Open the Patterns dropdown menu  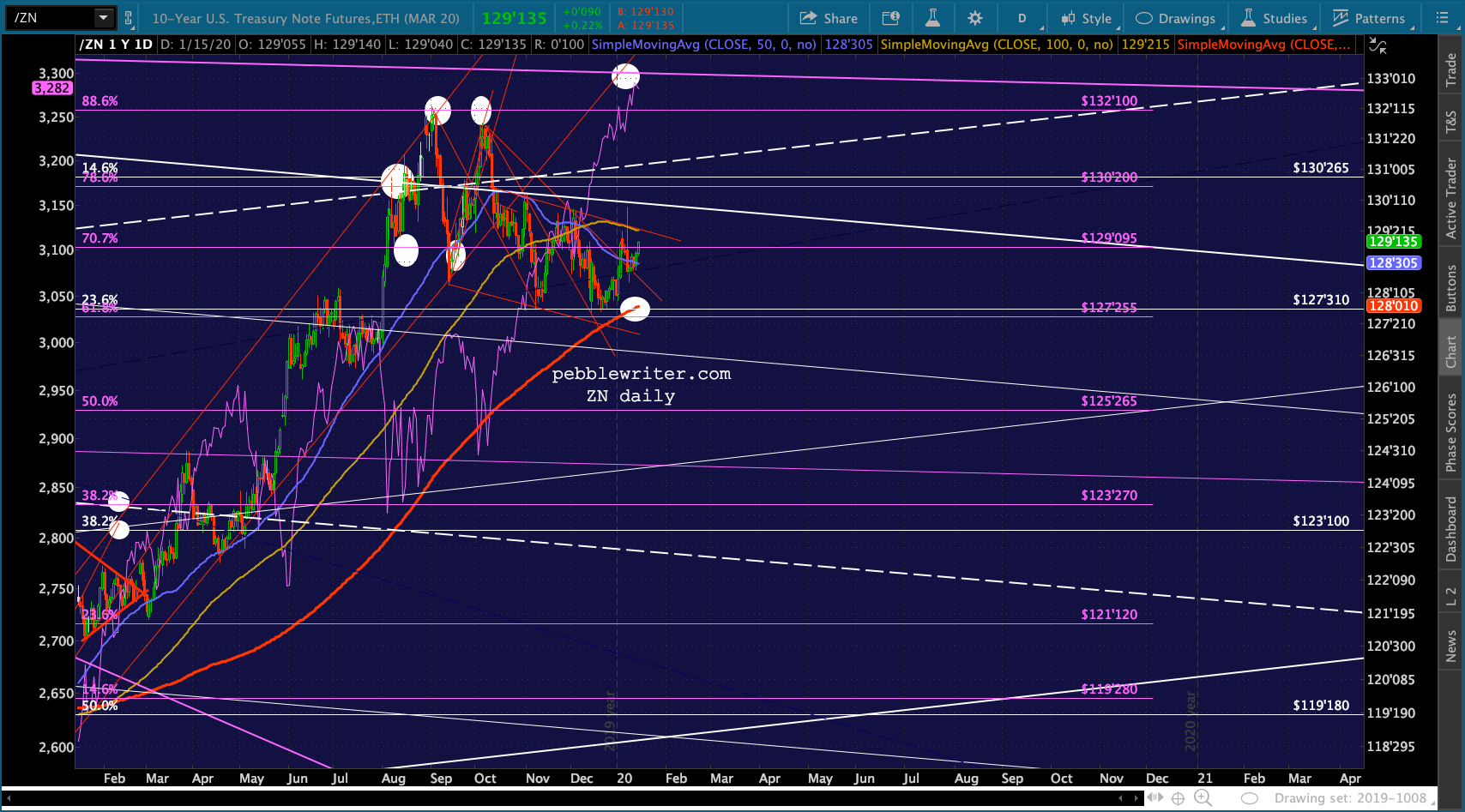1369,18
